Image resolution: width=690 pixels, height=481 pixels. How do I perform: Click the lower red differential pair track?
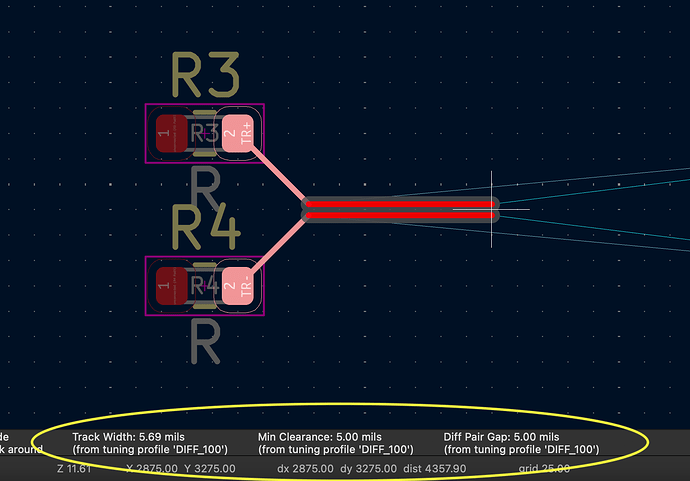(x=400, y=215)
